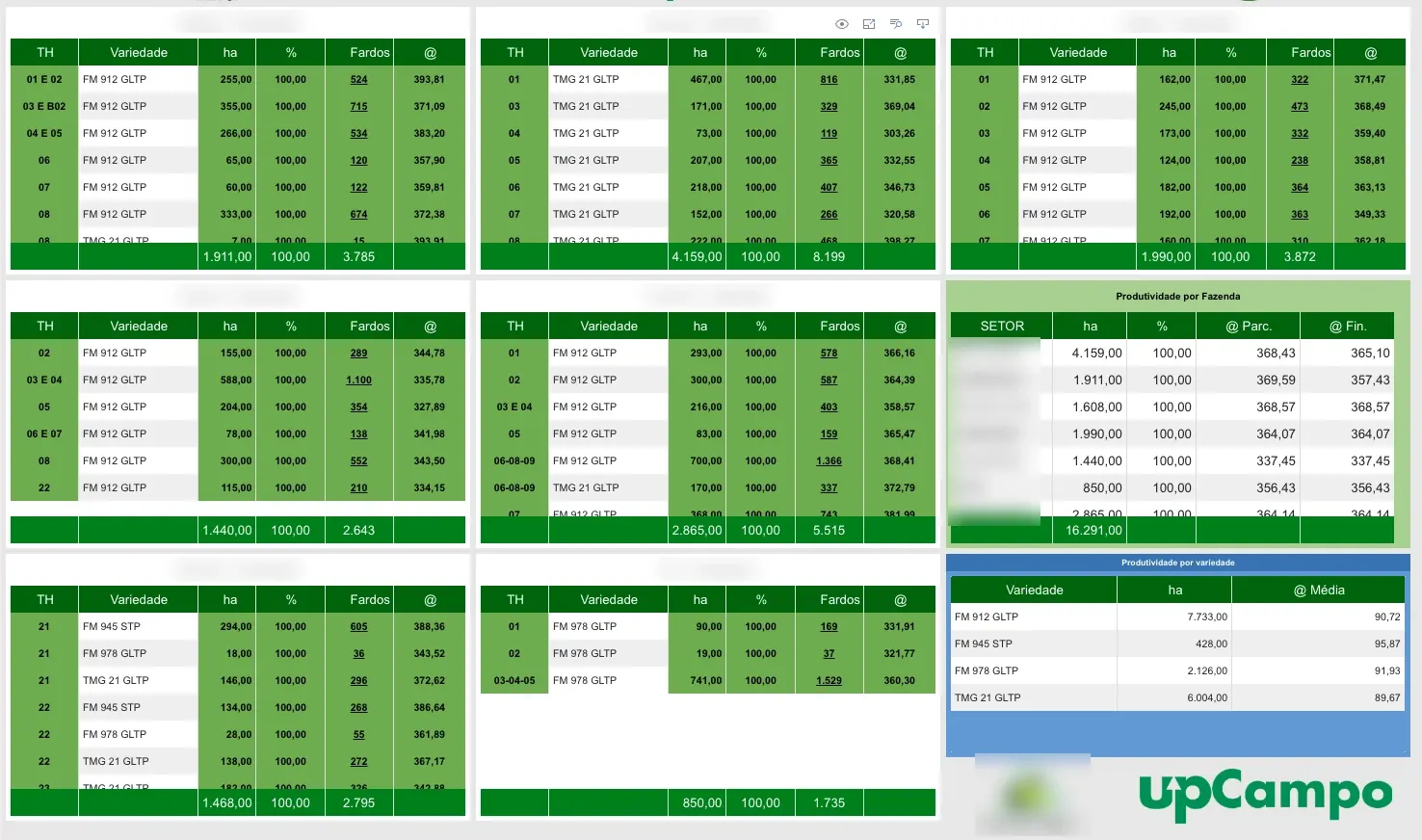The image size is (1422, 840).
Task: Open the 674 Fardos link
Action: pyautogui.click(x=359, y=215)
